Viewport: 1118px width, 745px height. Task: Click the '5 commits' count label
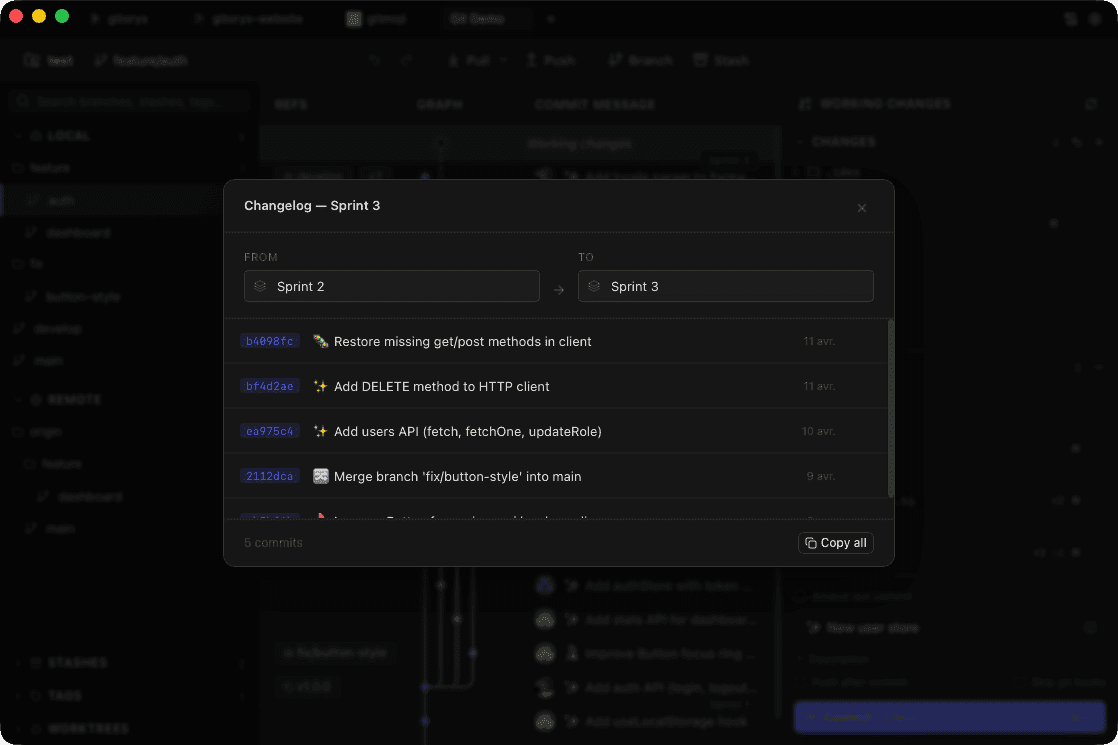click(273, 543)
